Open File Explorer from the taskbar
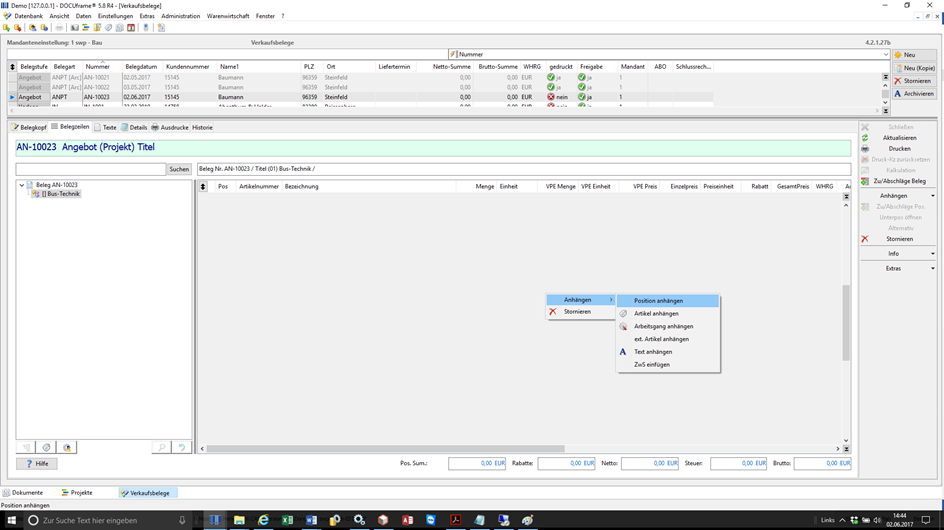Screen dimensions: 944x530 (239, 520)
